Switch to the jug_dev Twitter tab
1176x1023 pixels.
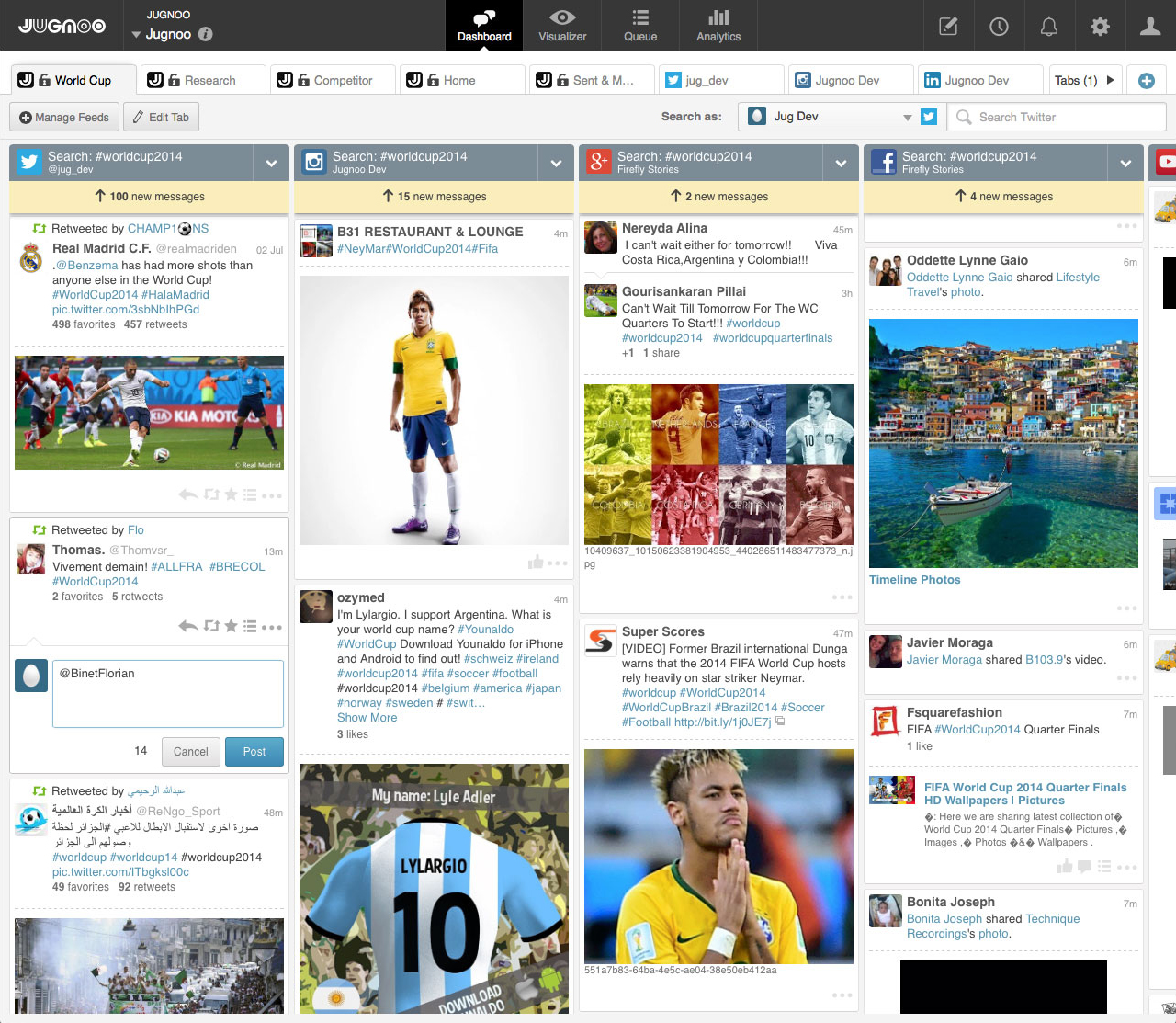pos(722,80)
